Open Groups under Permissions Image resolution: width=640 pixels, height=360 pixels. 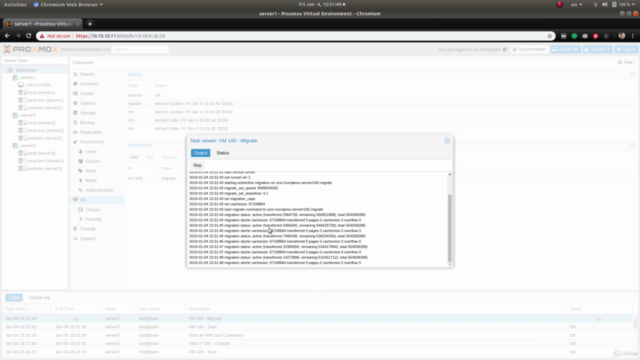click(93, 161)
